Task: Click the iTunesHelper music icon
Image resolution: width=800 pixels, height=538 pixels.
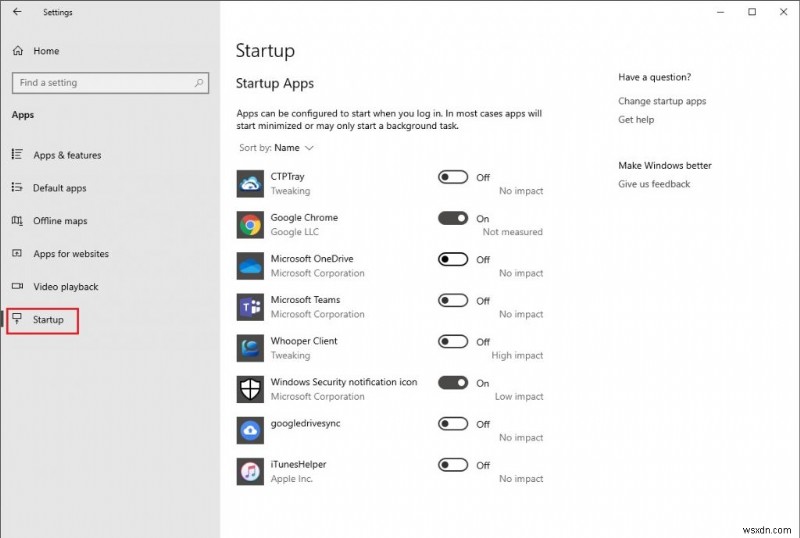Action: click(x=250, y=472)
